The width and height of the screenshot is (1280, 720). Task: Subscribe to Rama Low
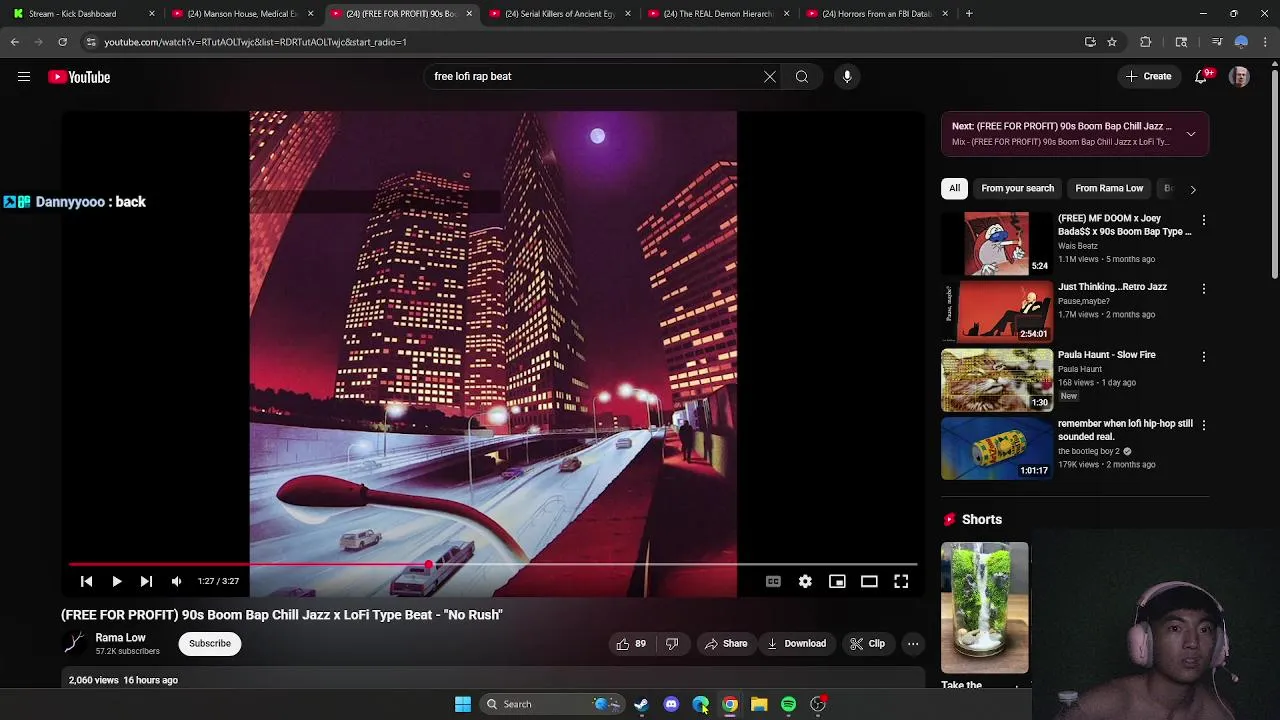(210, 643)
